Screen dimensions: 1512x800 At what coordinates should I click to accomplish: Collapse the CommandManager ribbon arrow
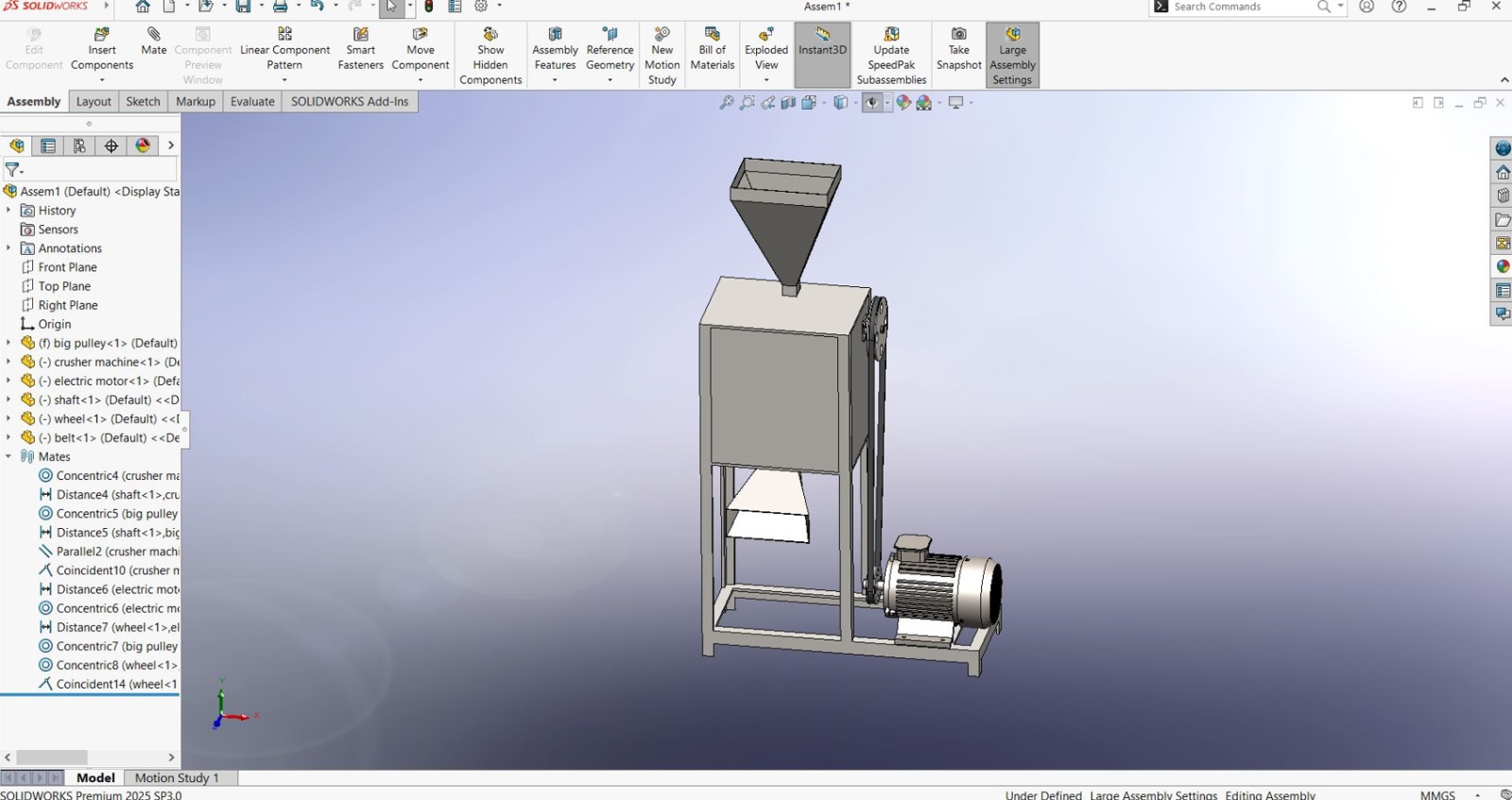pos(1504,80)
